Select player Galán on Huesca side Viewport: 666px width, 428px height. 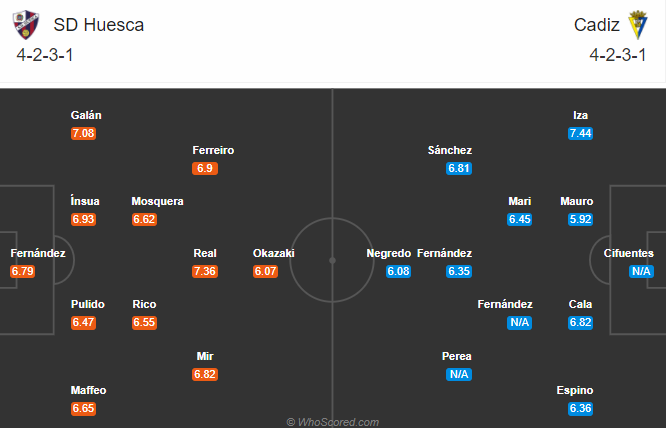click(86, 115)
